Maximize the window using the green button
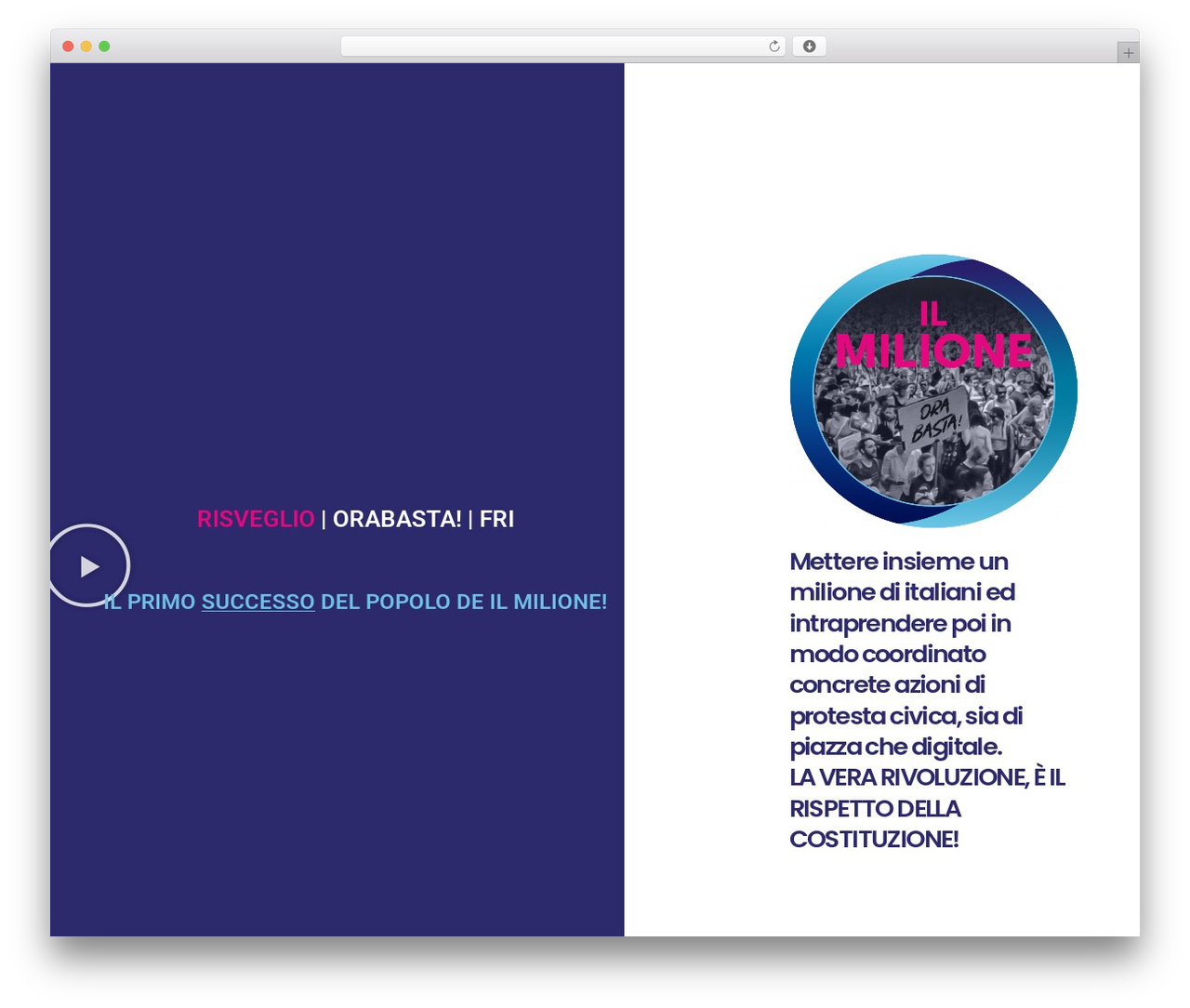 (104, 46)
